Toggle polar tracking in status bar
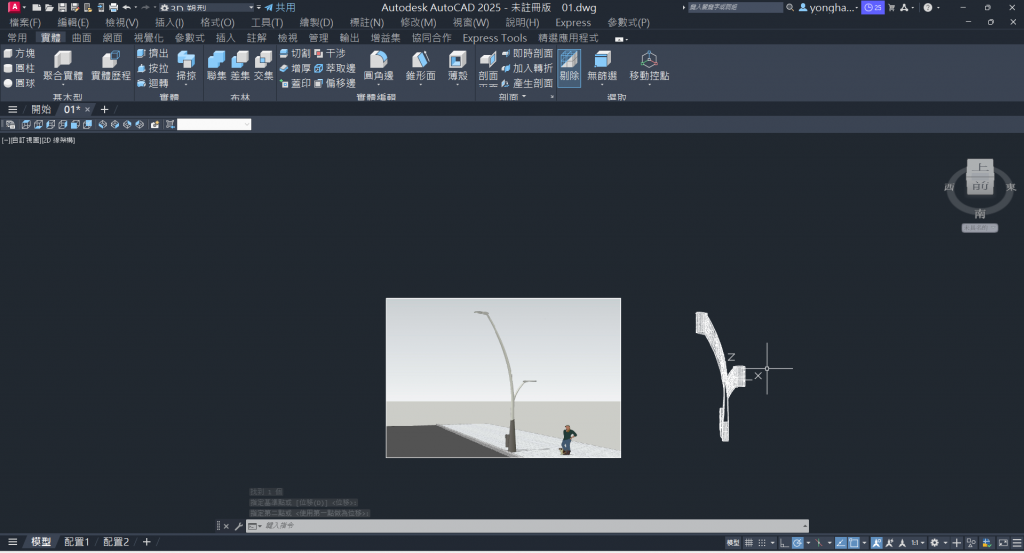This screenshot has width=1024, height=553. (797, 543)
